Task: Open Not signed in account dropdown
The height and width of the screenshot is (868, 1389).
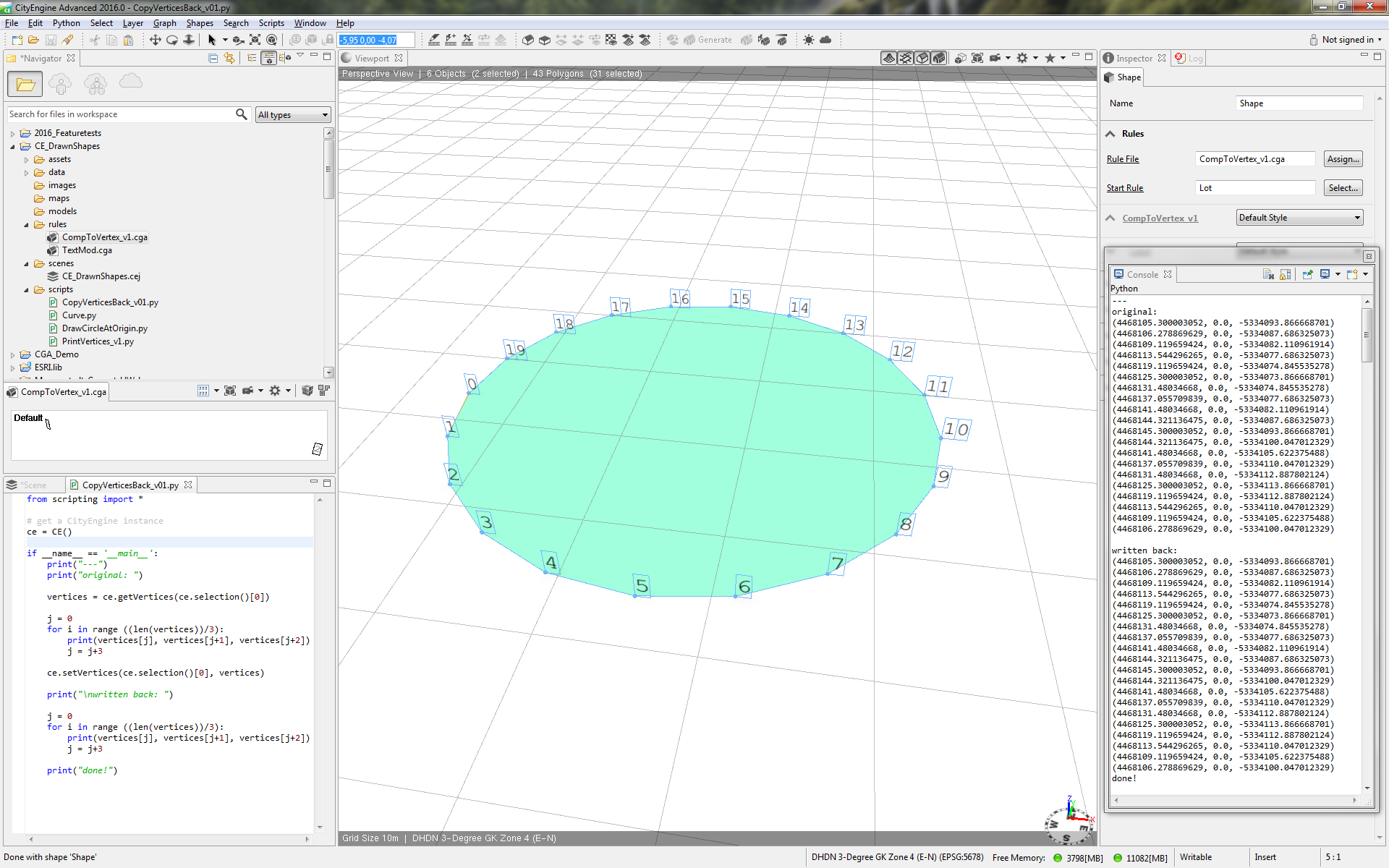Action: click(x=1346, y=40)
